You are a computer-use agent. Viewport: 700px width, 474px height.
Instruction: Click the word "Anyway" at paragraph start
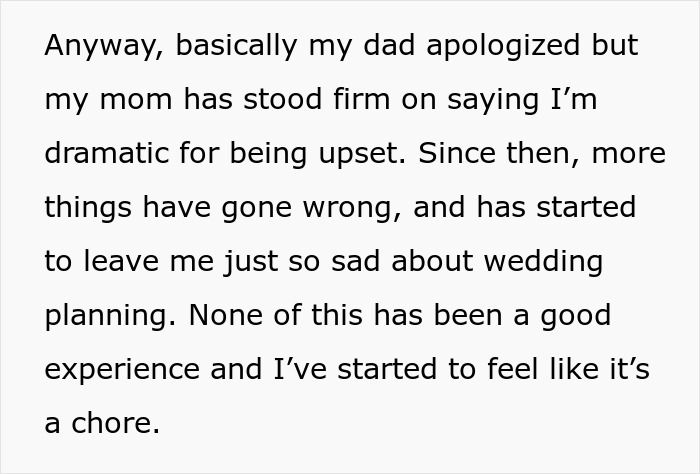tap(95, 46)
